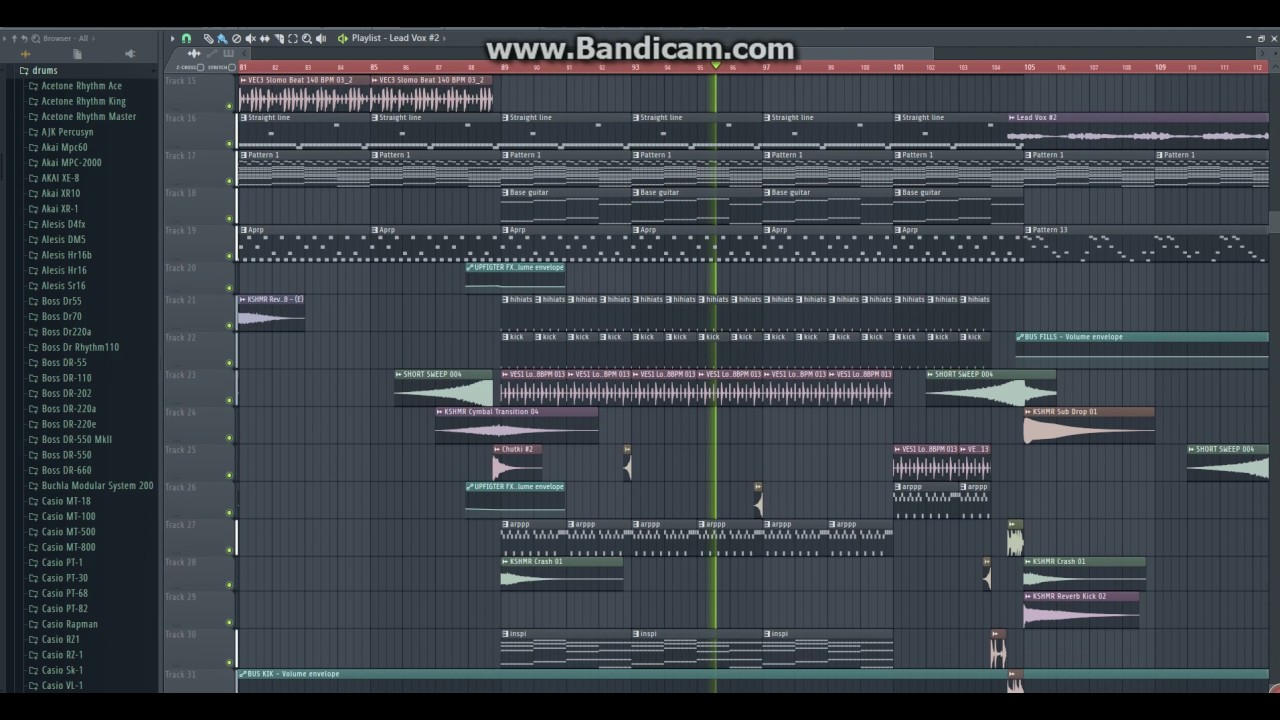Open clip menu icon of VEC3 Slomo Beat clip

point(242,80)
